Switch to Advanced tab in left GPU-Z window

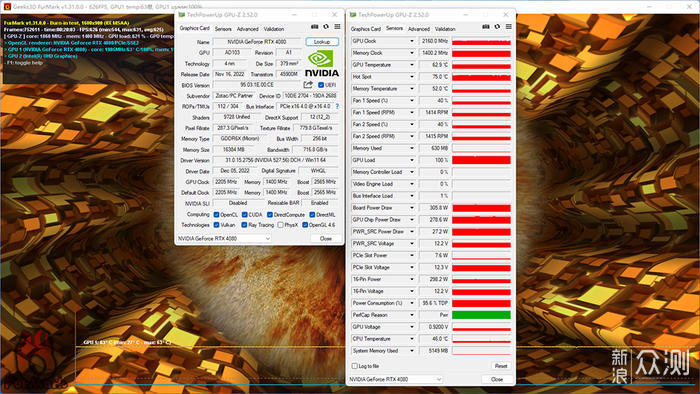pos(247,29)
